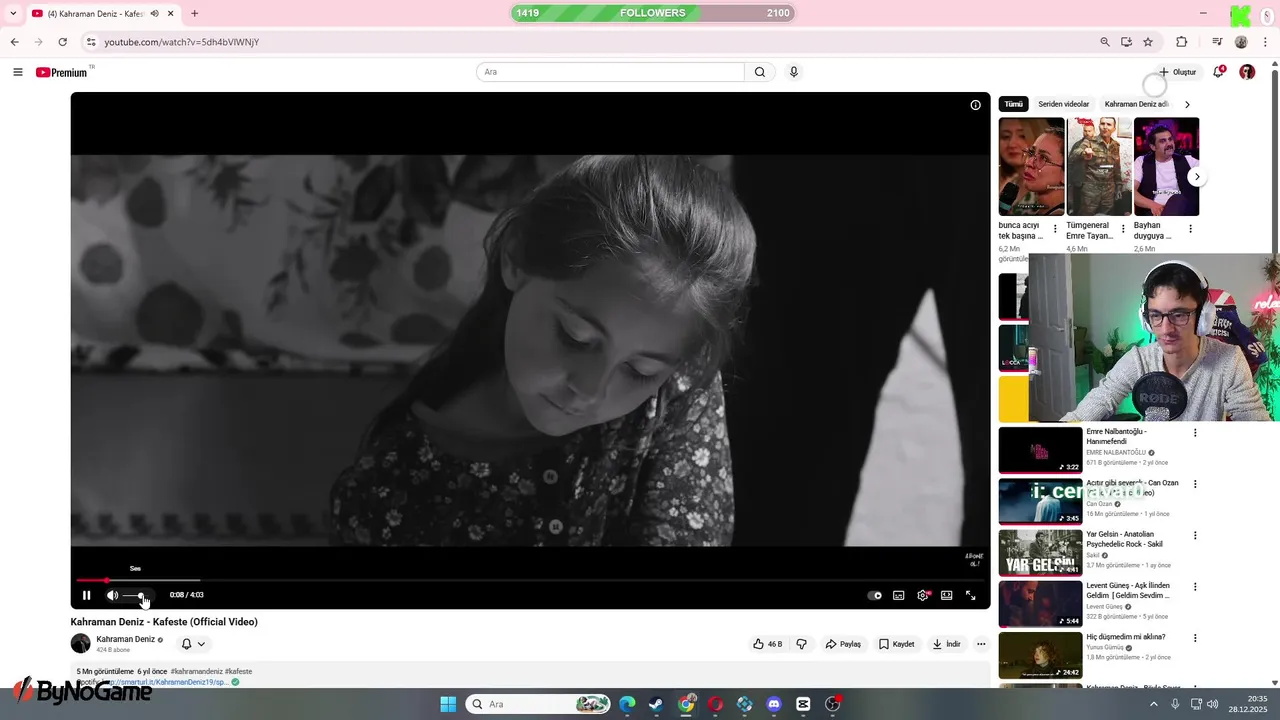
Task: Open options for Emre Nalbantoğlu Hanımefendi
Action: tap(1194, 433)
